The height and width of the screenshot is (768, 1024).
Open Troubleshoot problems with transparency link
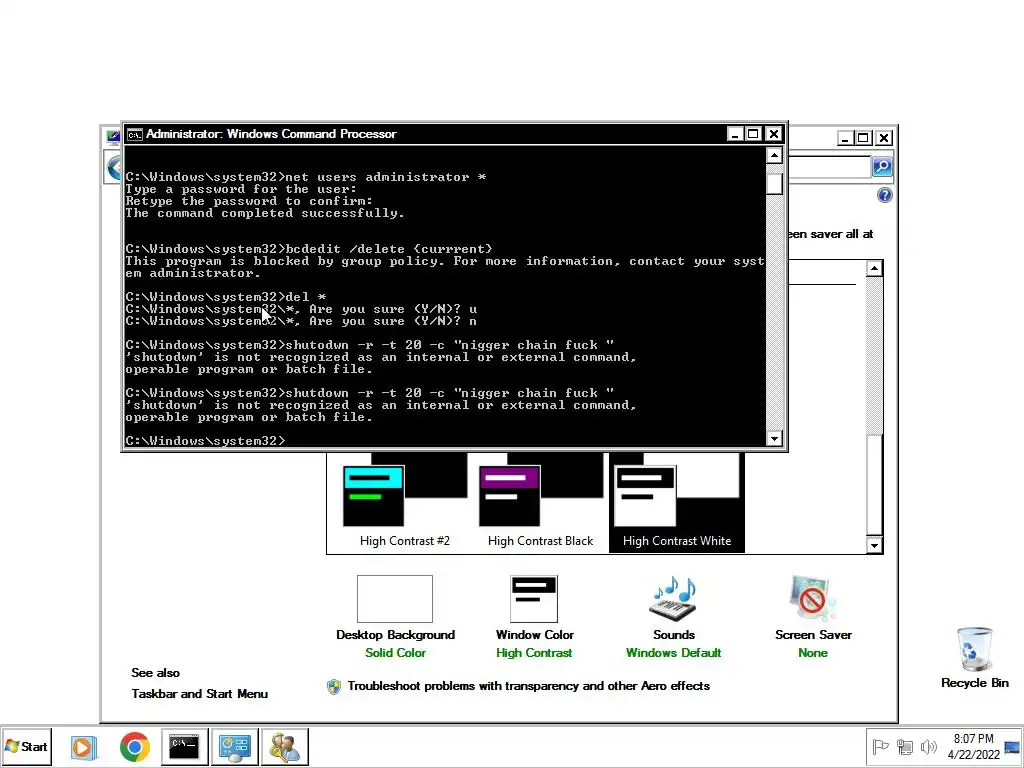tap(528, 686)
